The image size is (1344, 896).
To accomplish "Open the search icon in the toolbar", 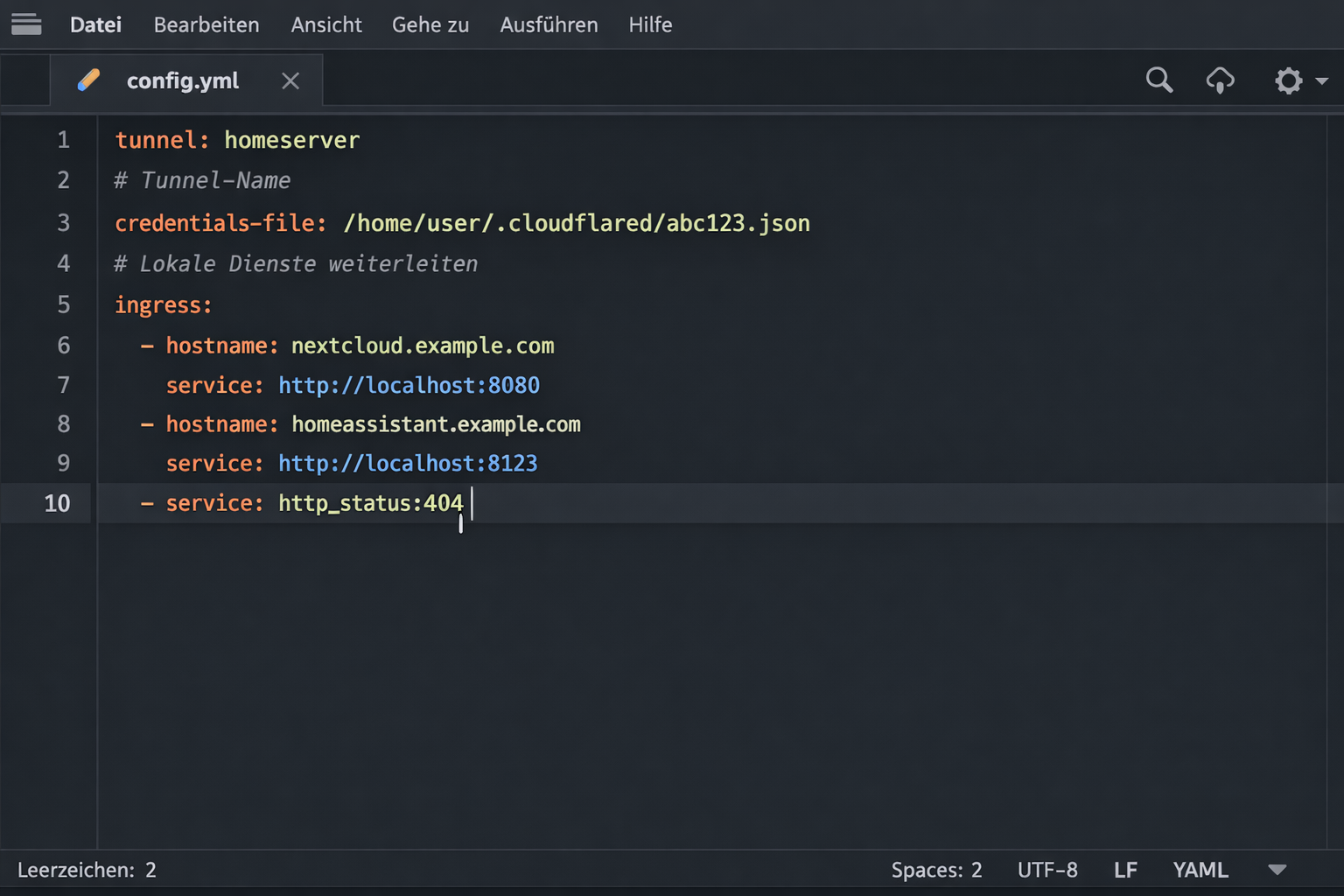I will click(x=1158, y=80).
